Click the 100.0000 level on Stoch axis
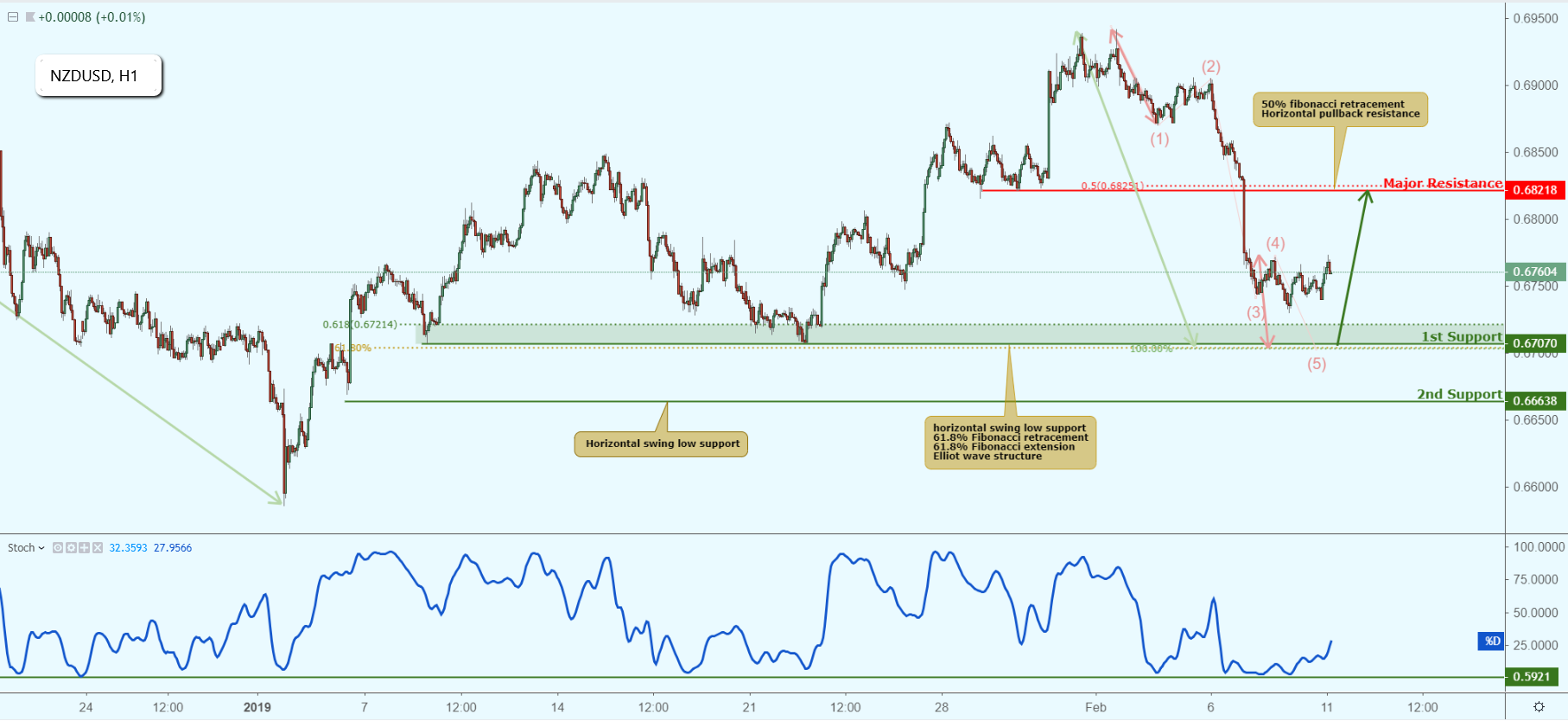Screen dimensions: 1568x721 coord(1539,547)
